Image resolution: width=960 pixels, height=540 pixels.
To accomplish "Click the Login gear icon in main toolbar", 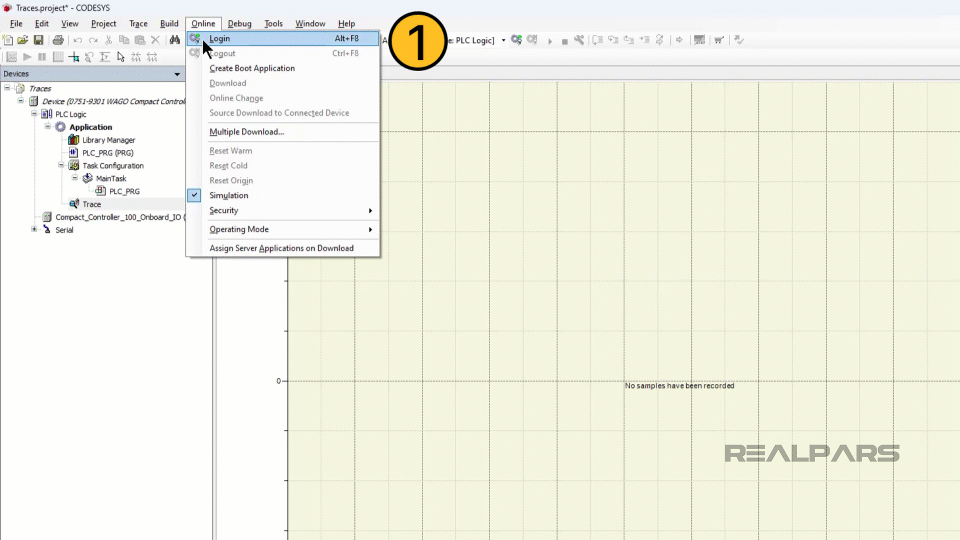I will [x=516, y=40].
